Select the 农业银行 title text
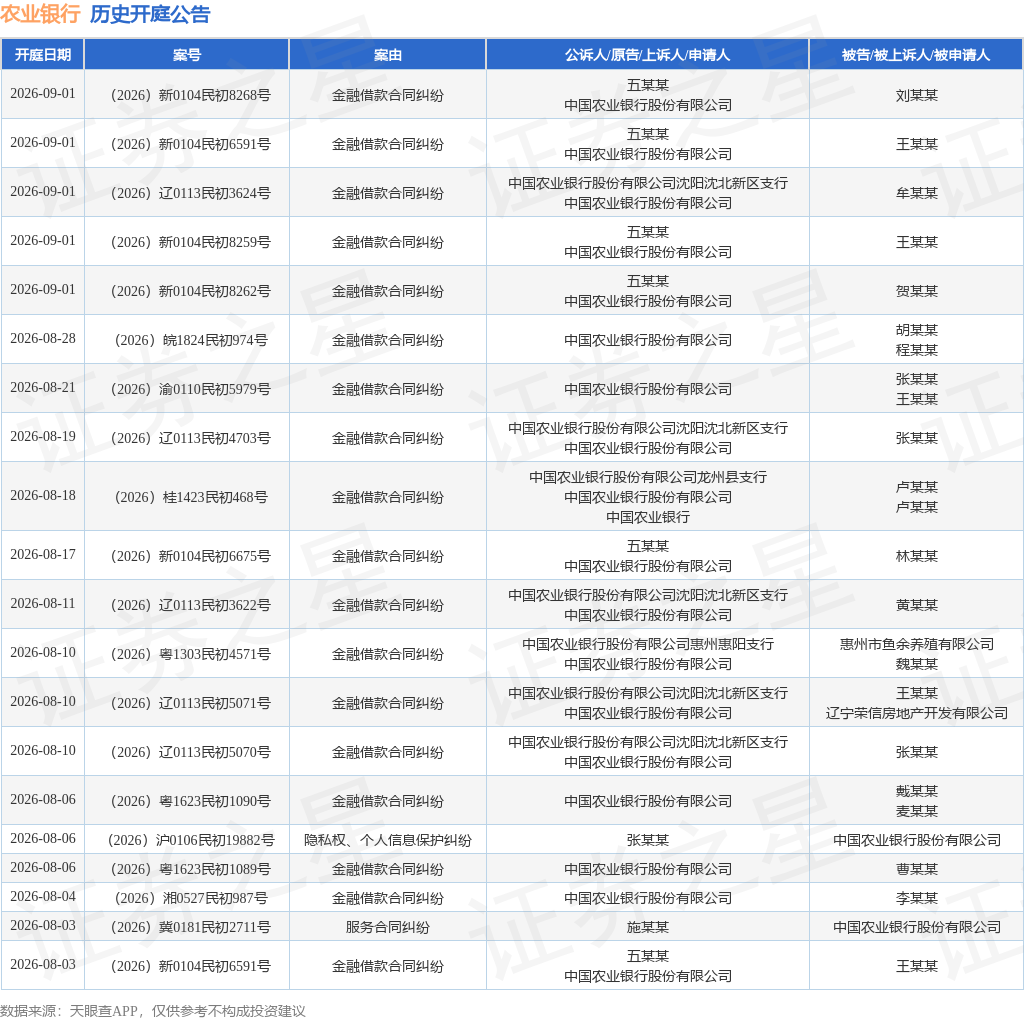Image resolution: width=1024 pixels, height=1020 pixels. coord(40,14)
